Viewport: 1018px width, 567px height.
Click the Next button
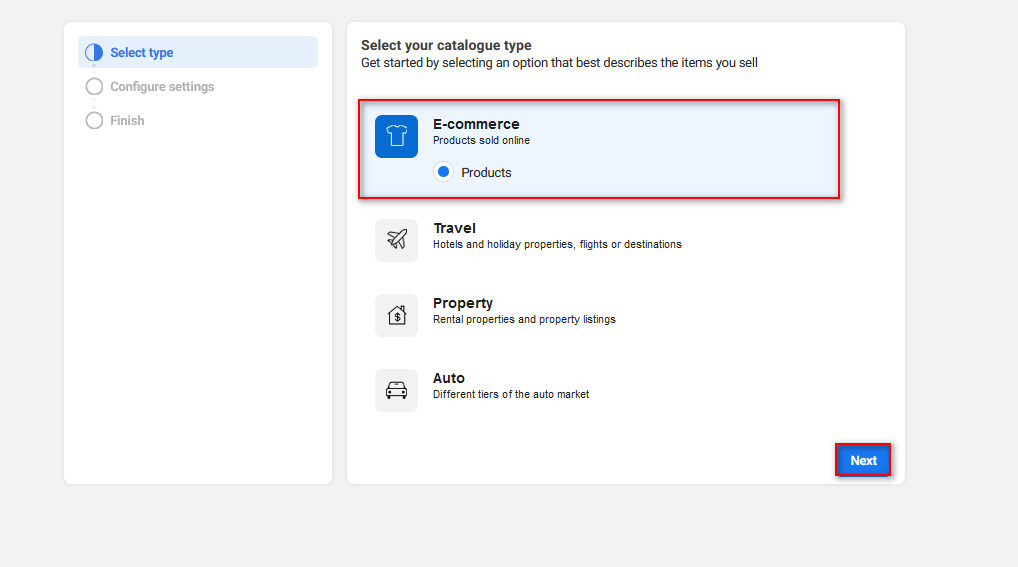pyautogui.click(x=863, y=460)
